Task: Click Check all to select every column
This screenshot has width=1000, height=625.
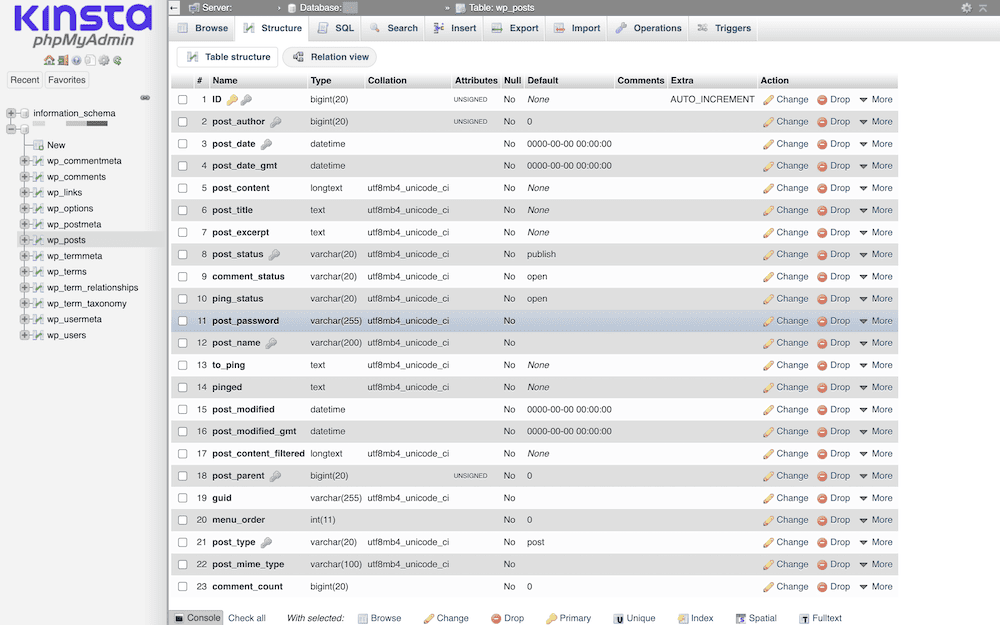Action: [247, 618]
